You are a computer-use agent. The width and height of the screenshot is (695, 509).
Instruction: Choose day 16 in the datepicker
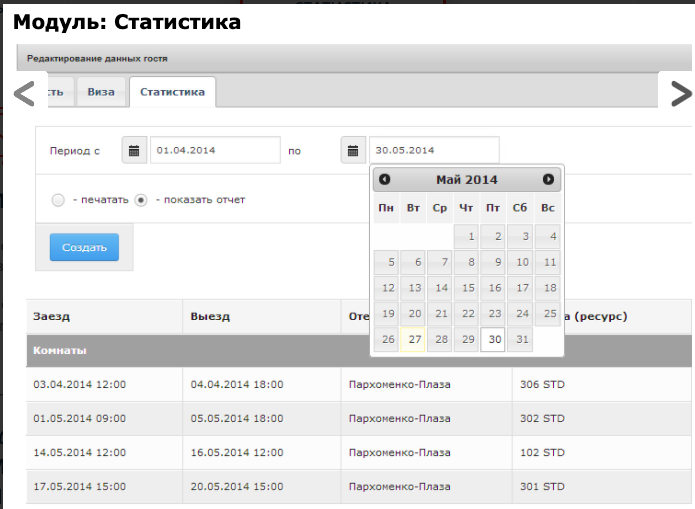(493, 288)
